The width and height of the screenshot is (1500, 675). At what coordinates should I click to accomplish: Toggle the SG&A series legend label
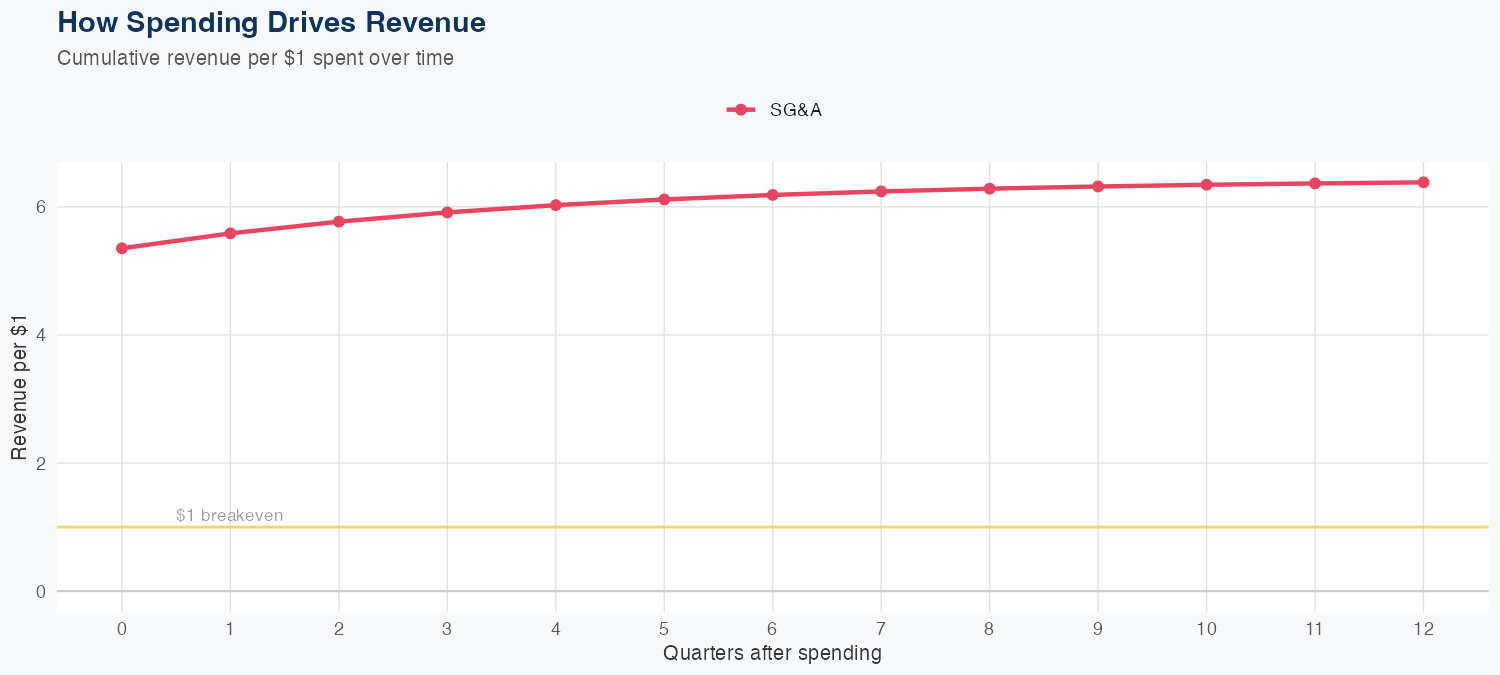(x=795, y=111)
